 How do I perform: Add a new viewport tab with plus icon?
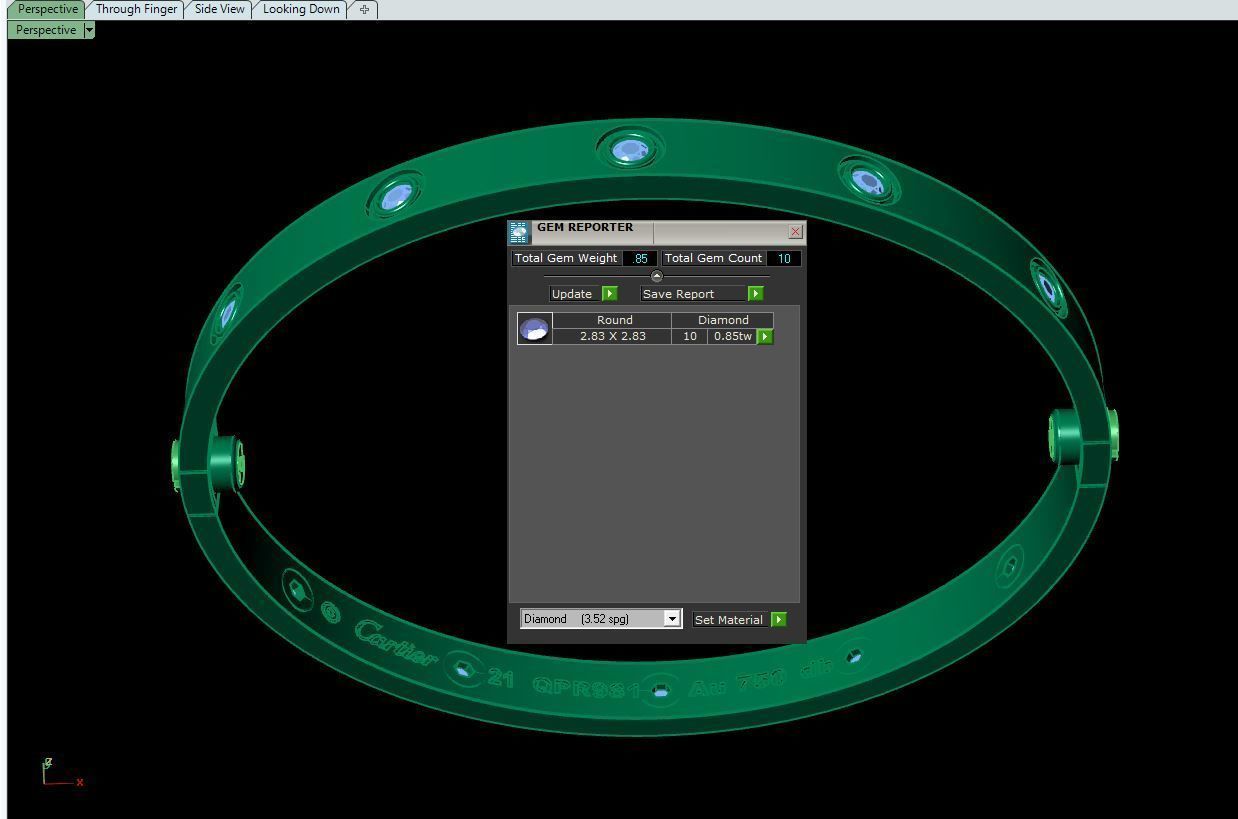pyautogui.click(x=364, y=9)
